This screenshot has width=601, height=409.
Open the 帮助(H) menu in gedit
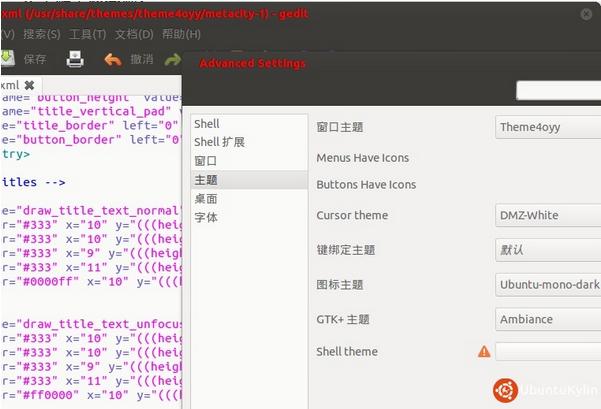pos(181,34)
